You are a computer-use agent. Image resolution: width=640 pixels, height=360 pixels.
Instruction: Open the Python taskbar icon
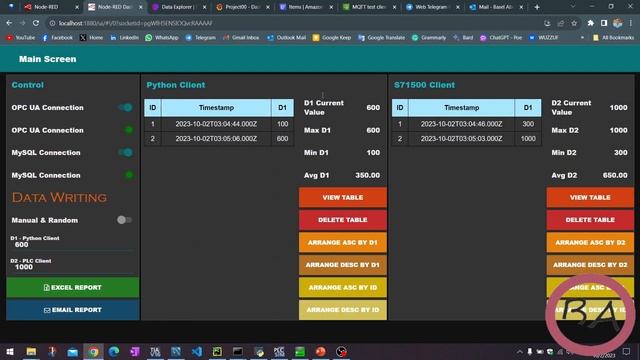pos(259,351)
